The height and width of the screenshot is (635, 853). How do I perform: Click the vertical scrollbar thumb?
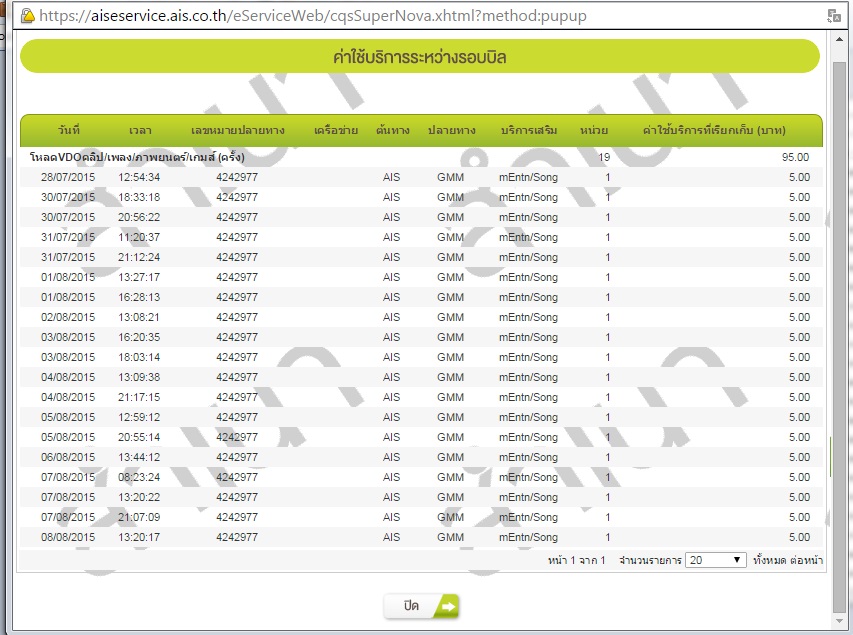839,336
